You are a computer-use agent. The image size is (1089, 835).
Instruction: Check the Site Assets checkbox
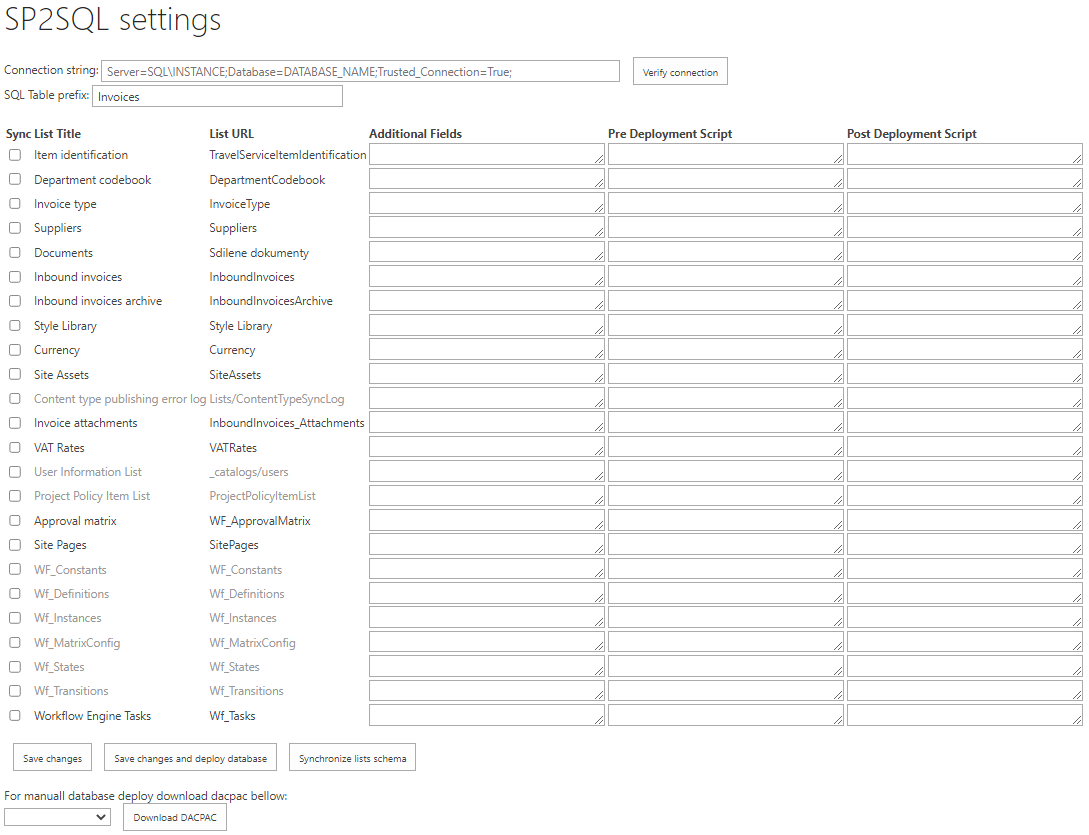(x=15, y=374)
